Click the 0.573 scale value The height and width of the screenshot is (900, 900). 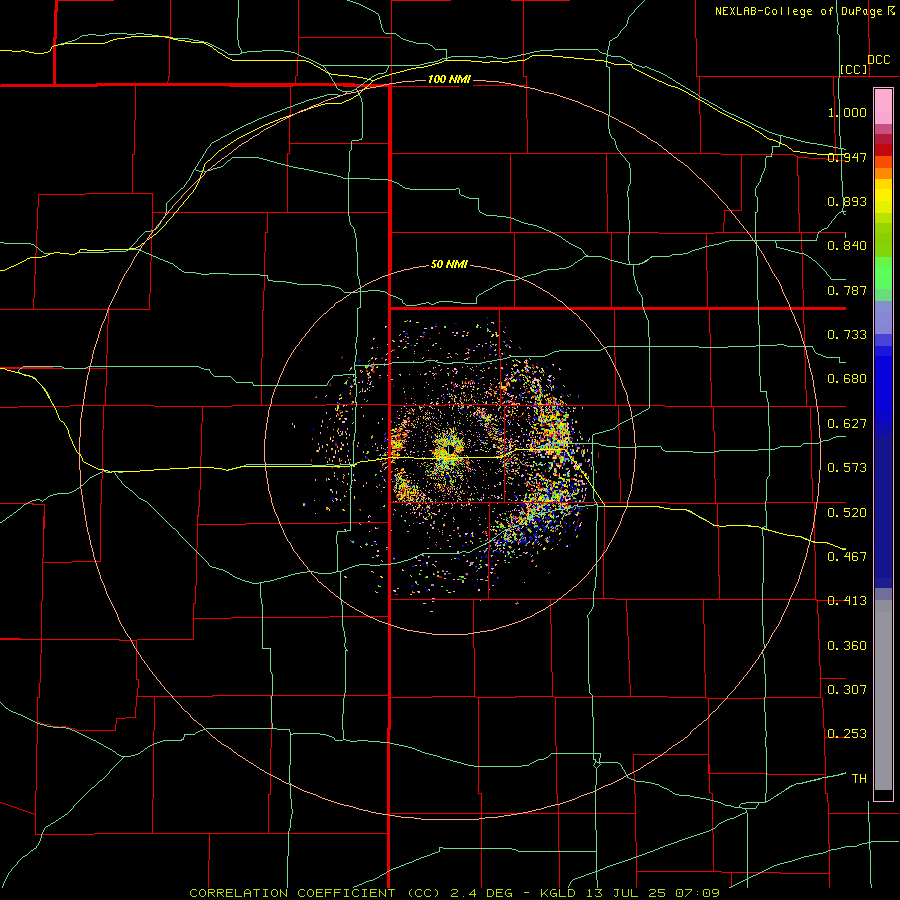pos(847,468)
